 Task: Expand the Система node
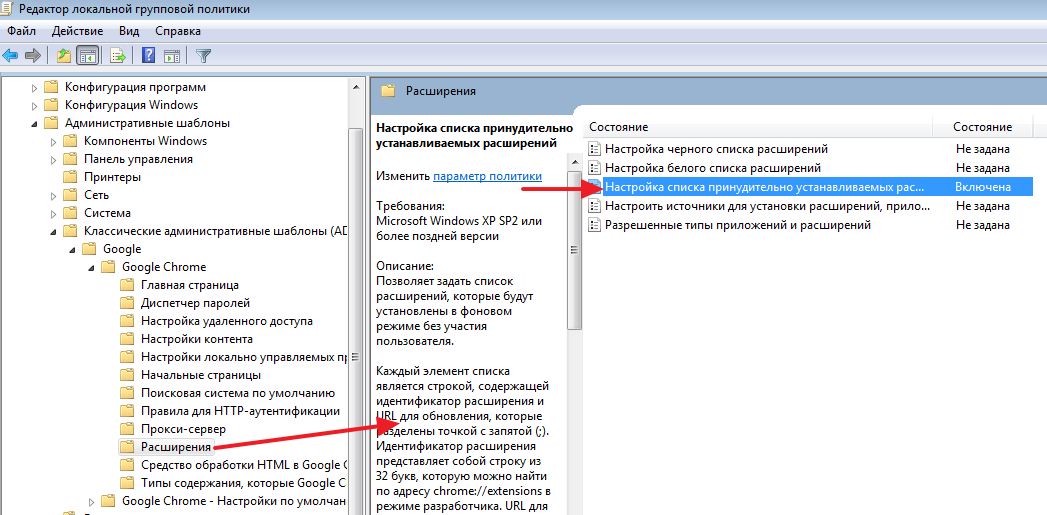pos(54,214)
